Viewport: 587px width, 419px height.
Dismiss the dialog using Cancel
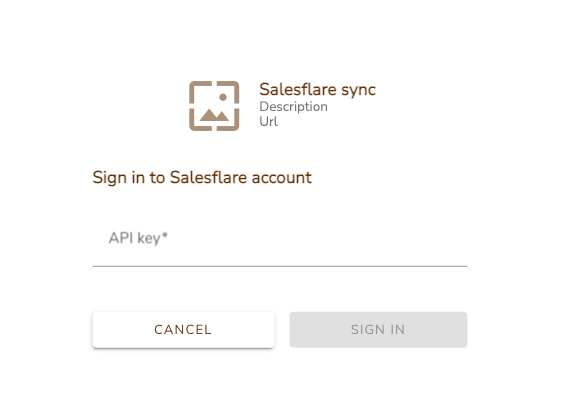[183, 330]
